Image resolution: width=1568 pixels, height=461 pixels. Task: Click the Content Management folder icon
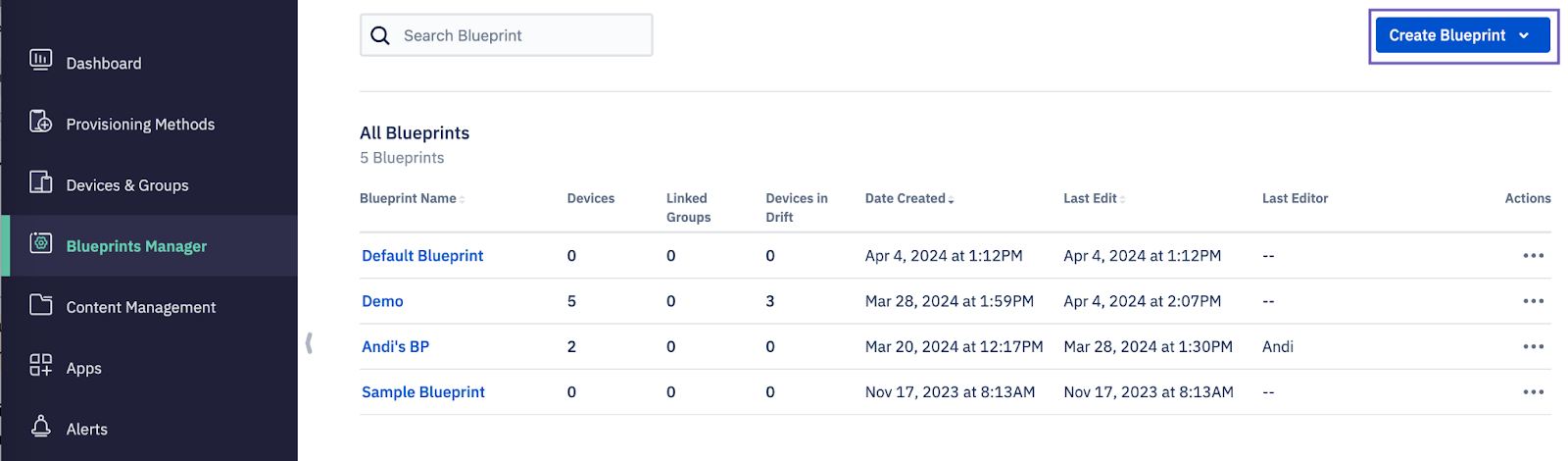coord(40,305)
